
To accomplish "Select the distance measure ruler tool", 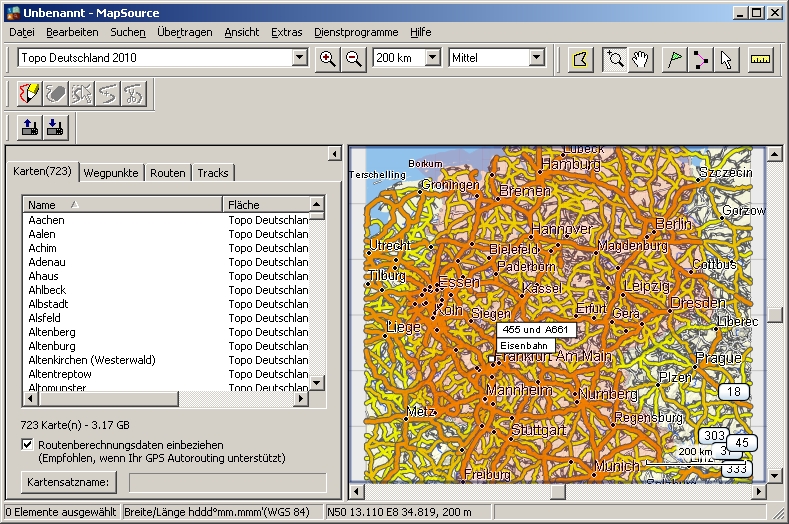I will (x=760, y=59).
